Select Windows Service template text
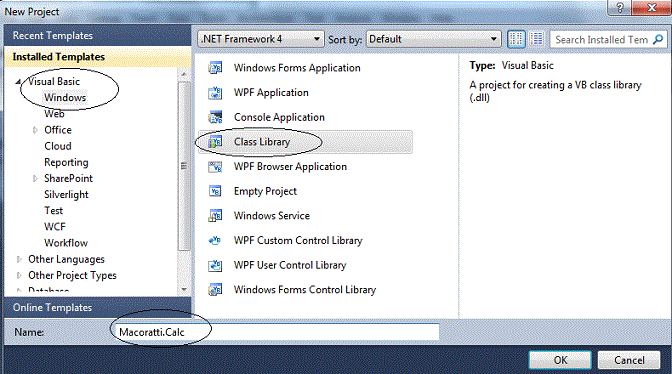This screenshot has height=374, width=672. [x=272, y=215]
